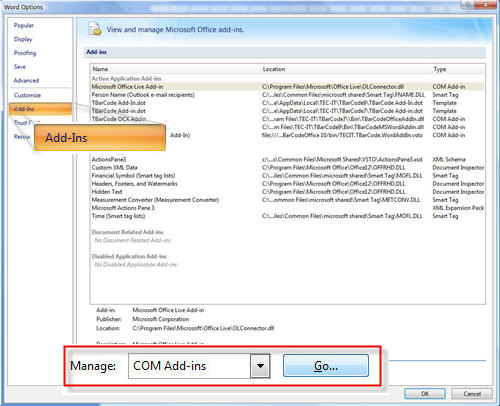Click Cancel to dismiss Word Options
This screenshot has width=500, height=406.
(x=472, y=394)
